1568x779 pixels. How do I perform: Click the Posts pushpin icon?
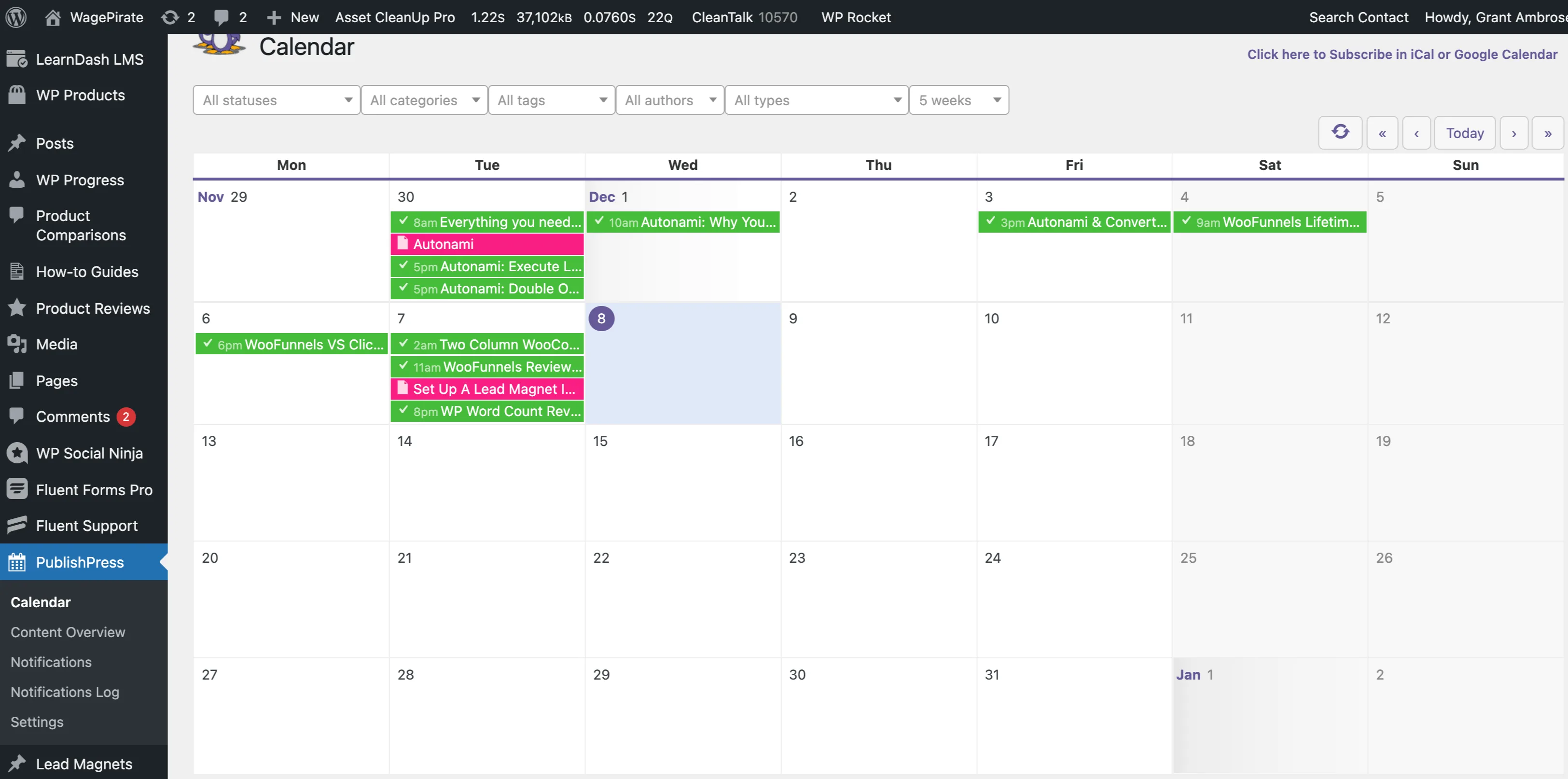coord(17,143)
